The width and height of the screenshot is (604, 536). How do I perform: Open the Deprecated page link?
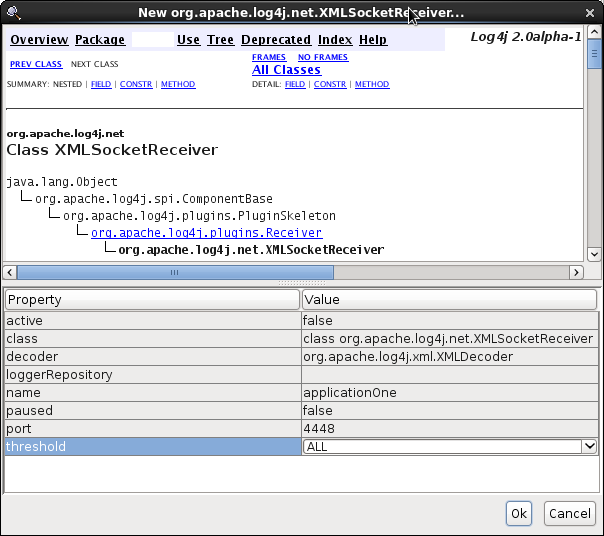(276, 40)
